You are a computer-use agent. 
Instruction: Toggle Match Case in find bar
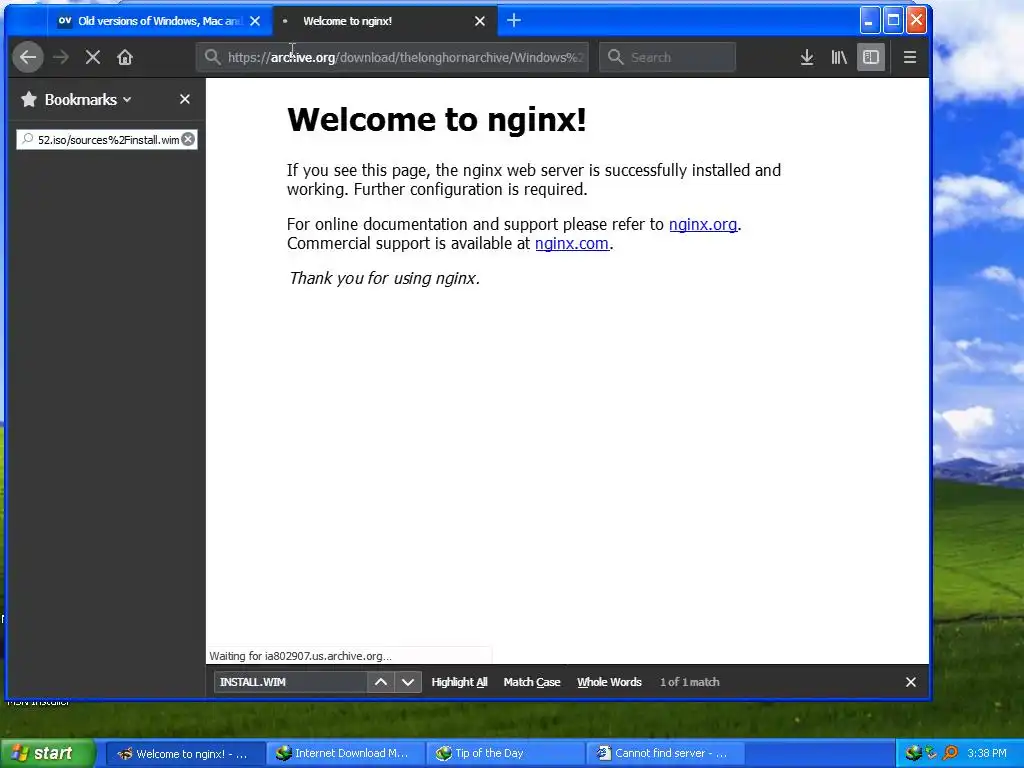coord(532,682)
